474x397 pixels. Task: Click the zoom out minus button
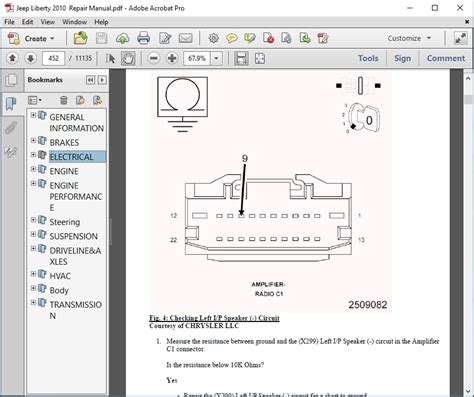(x=154, y=59)
